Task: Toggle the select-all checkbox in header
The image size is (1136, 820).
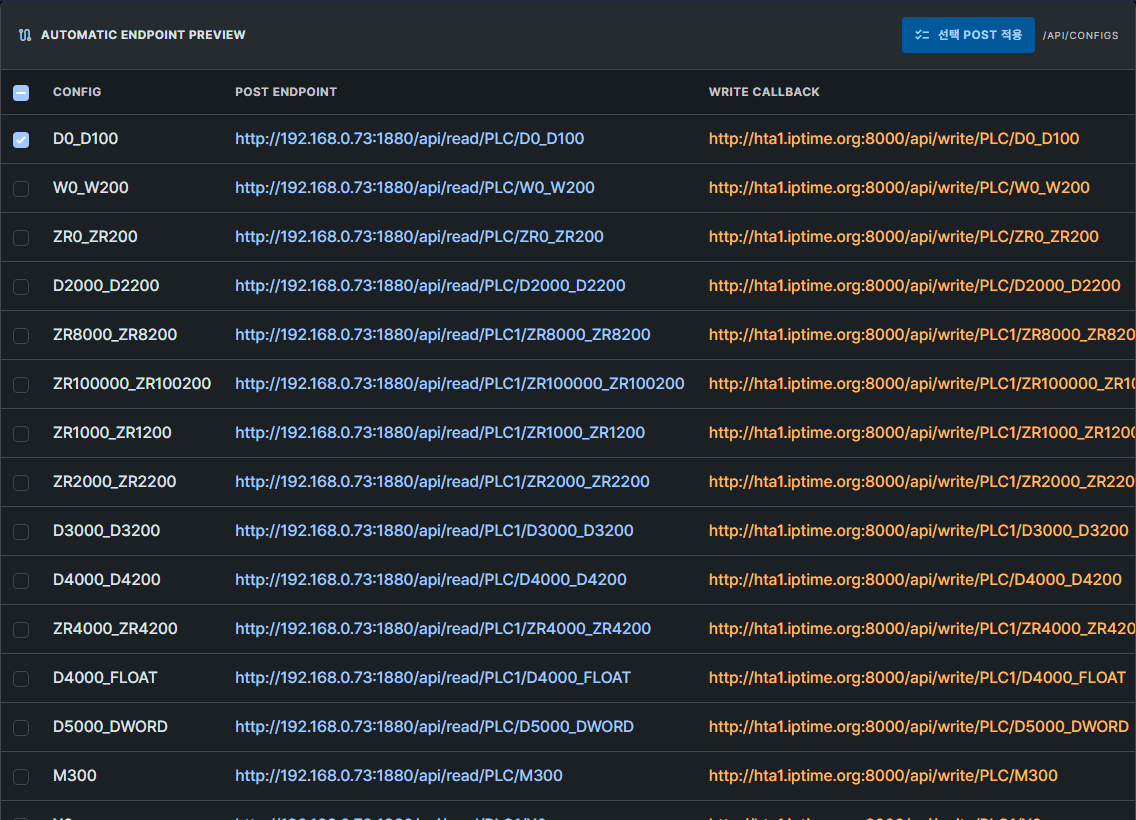Action: tap(21, 93)
